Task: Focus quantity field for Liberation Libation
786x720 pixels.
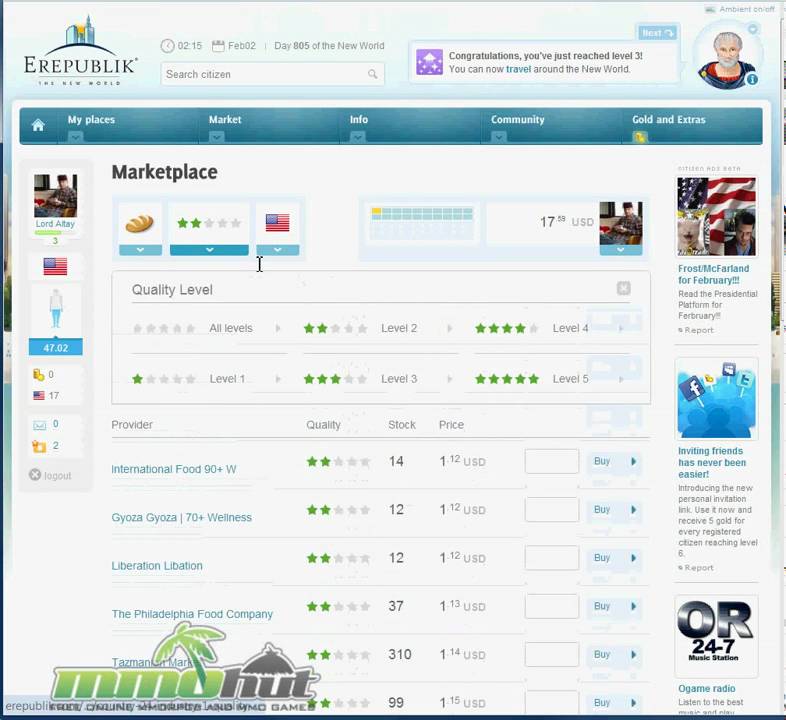Action: 551,558
